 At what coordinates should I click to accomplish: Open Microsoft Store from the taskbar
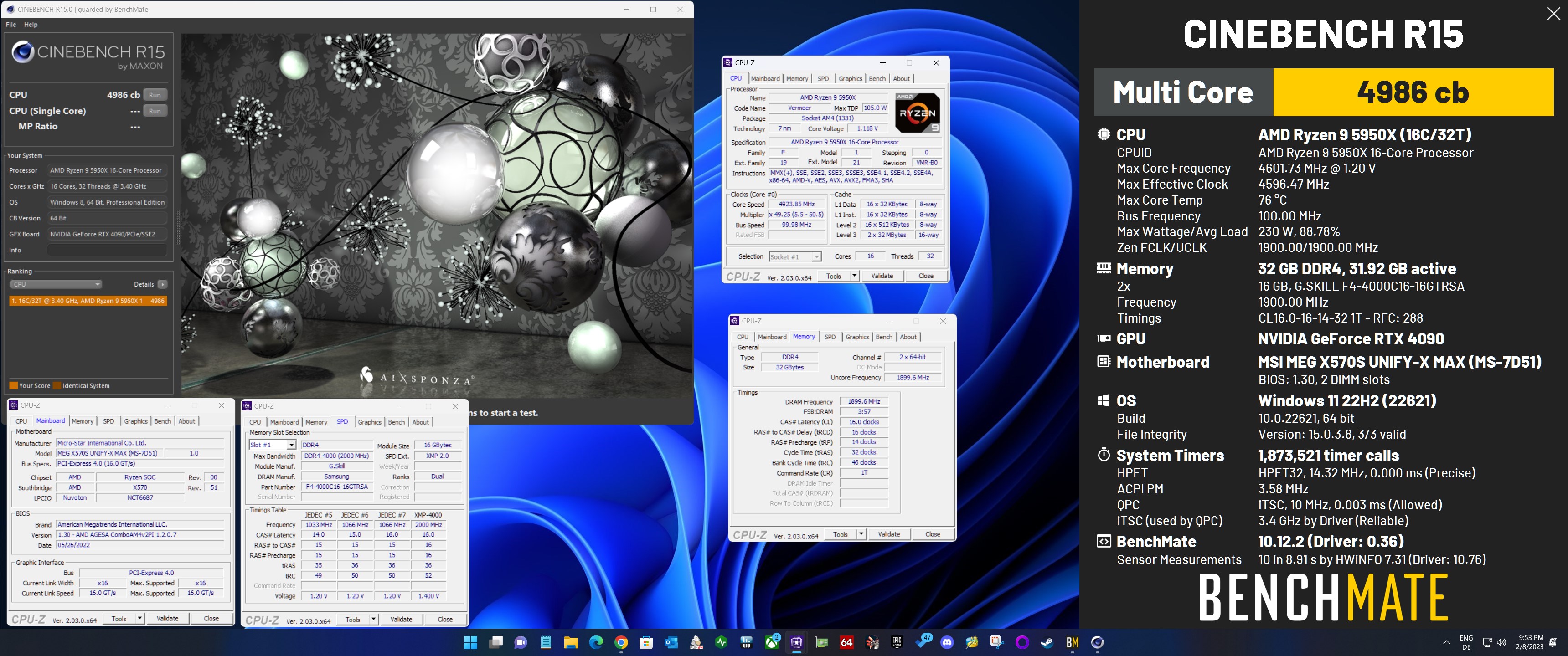[x=646, y=642]
